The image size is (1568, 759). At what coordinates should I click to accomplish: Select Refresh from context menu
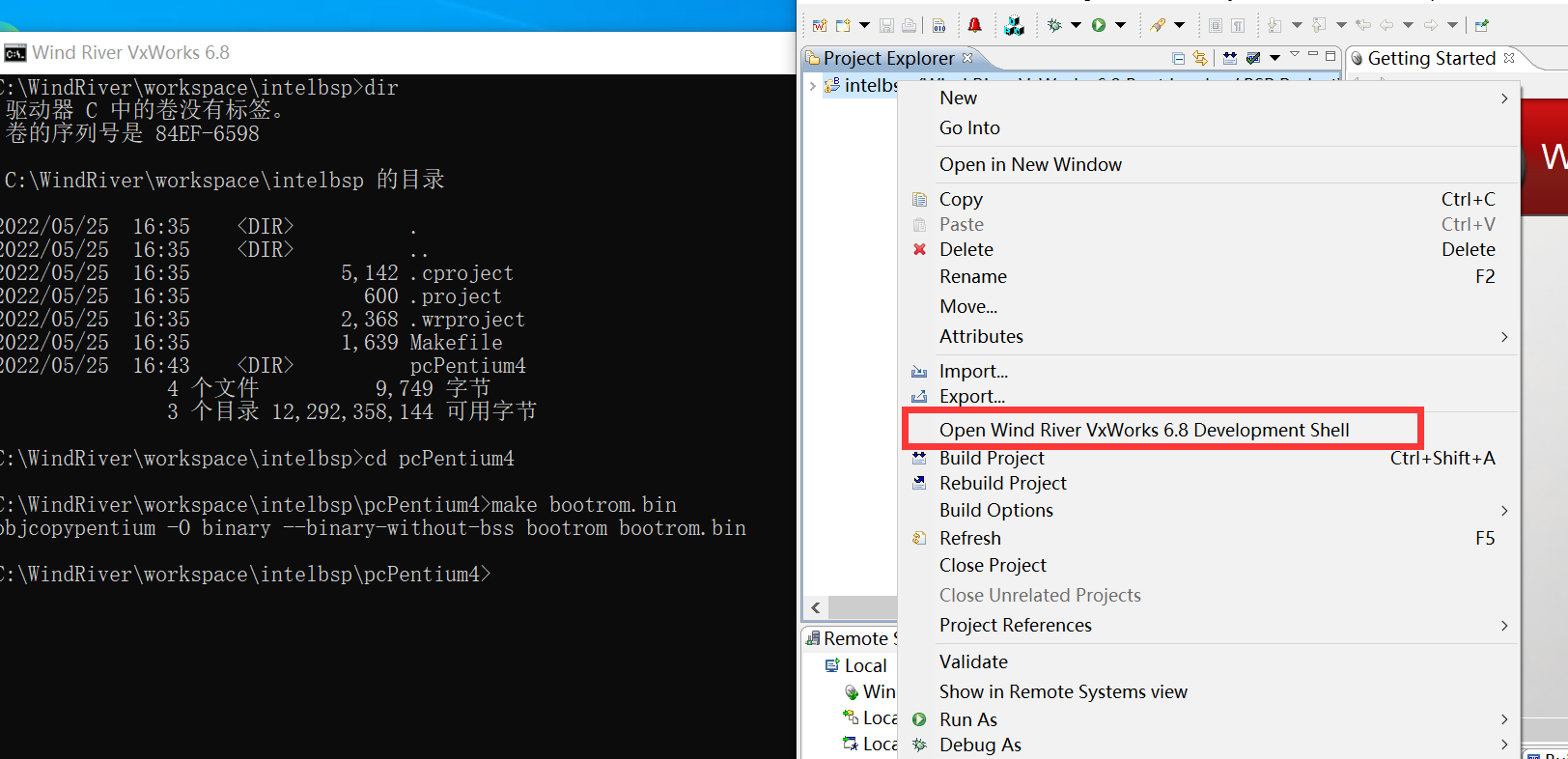[1208, 538]
